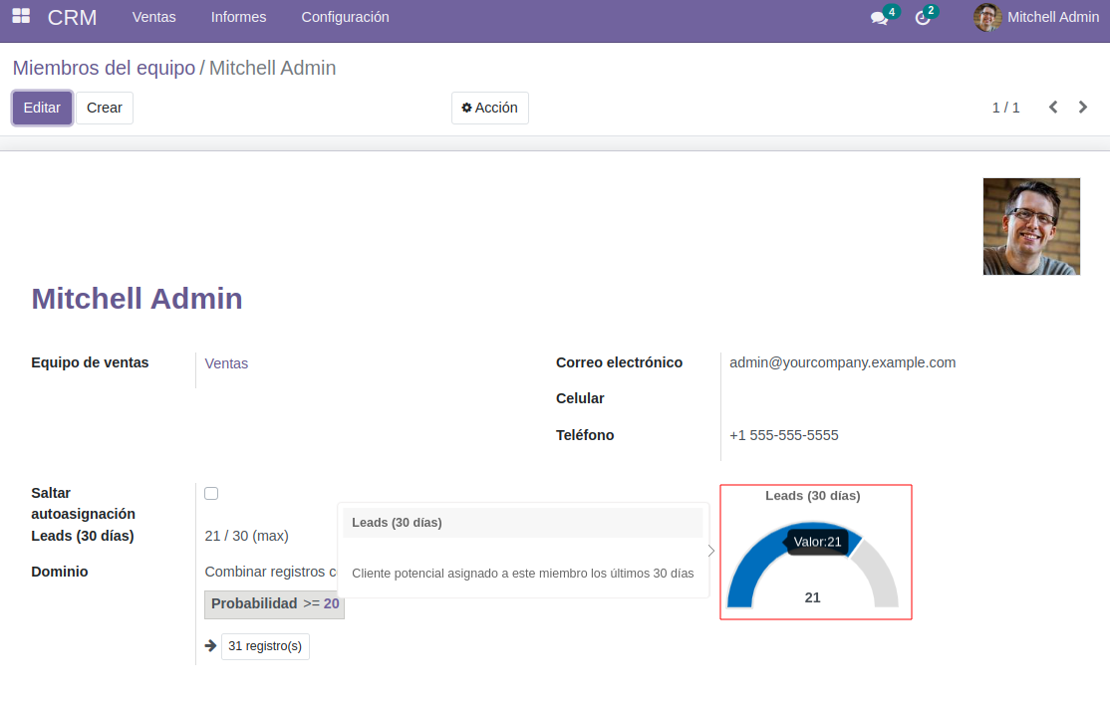The height and width of the screenshot is (702, 1110).
Task: Click the number 21 below the gauge
Action: click(x=813, y=598)
